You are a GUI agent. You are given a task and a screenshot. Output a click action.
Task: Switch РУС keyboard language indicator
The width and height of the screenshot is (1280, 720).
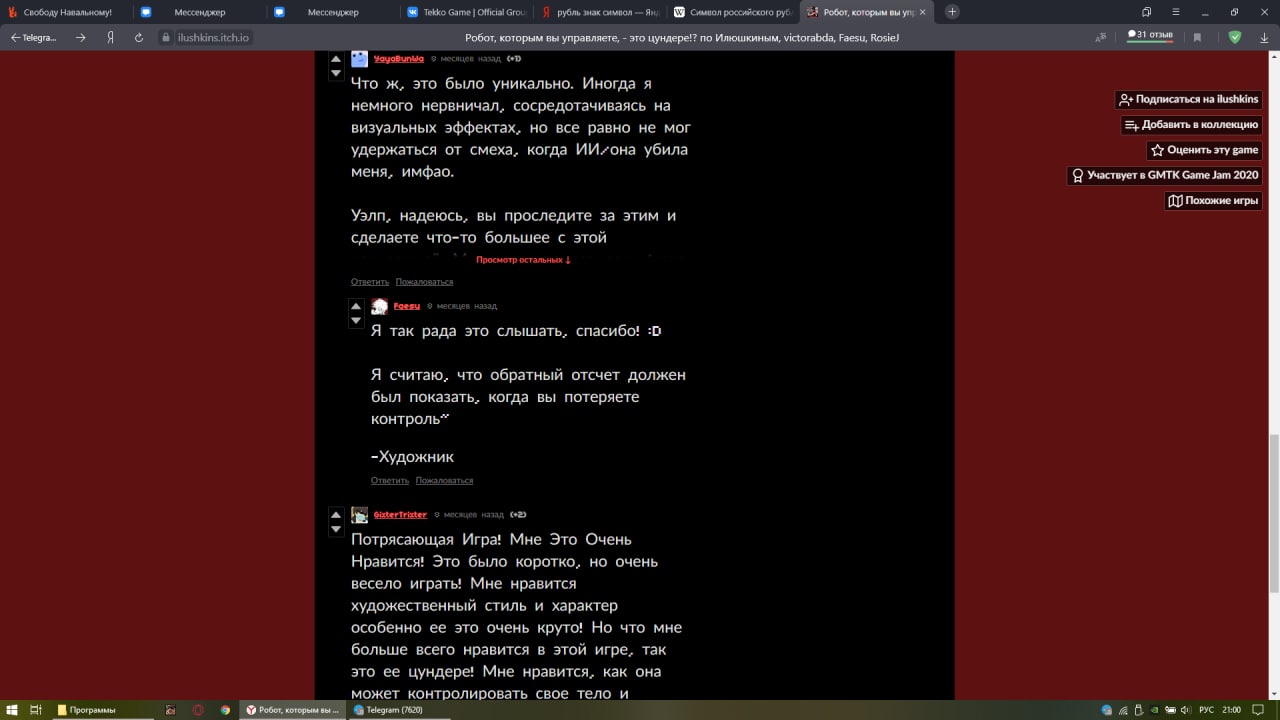coord(1207,710)
